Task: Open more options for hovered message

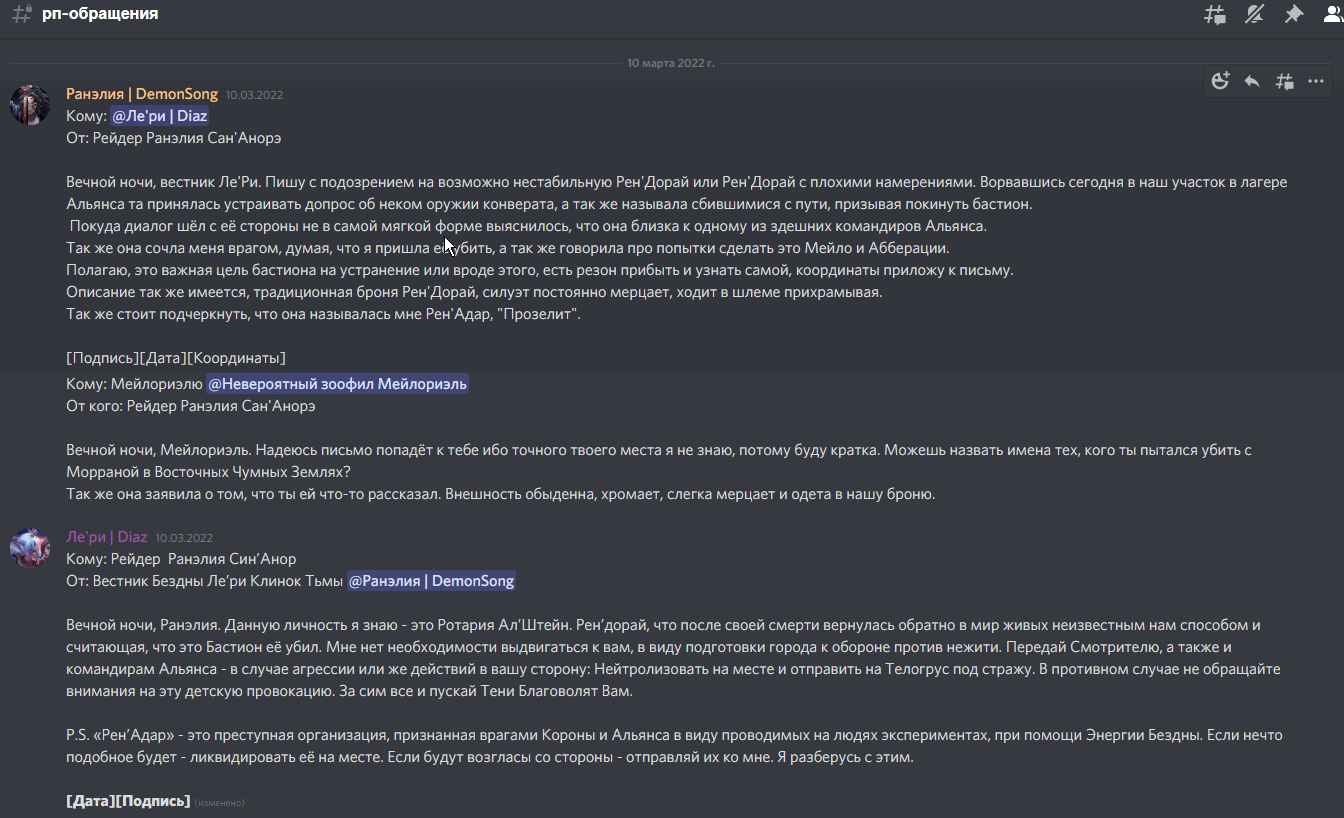Action: coord(1316,82)
